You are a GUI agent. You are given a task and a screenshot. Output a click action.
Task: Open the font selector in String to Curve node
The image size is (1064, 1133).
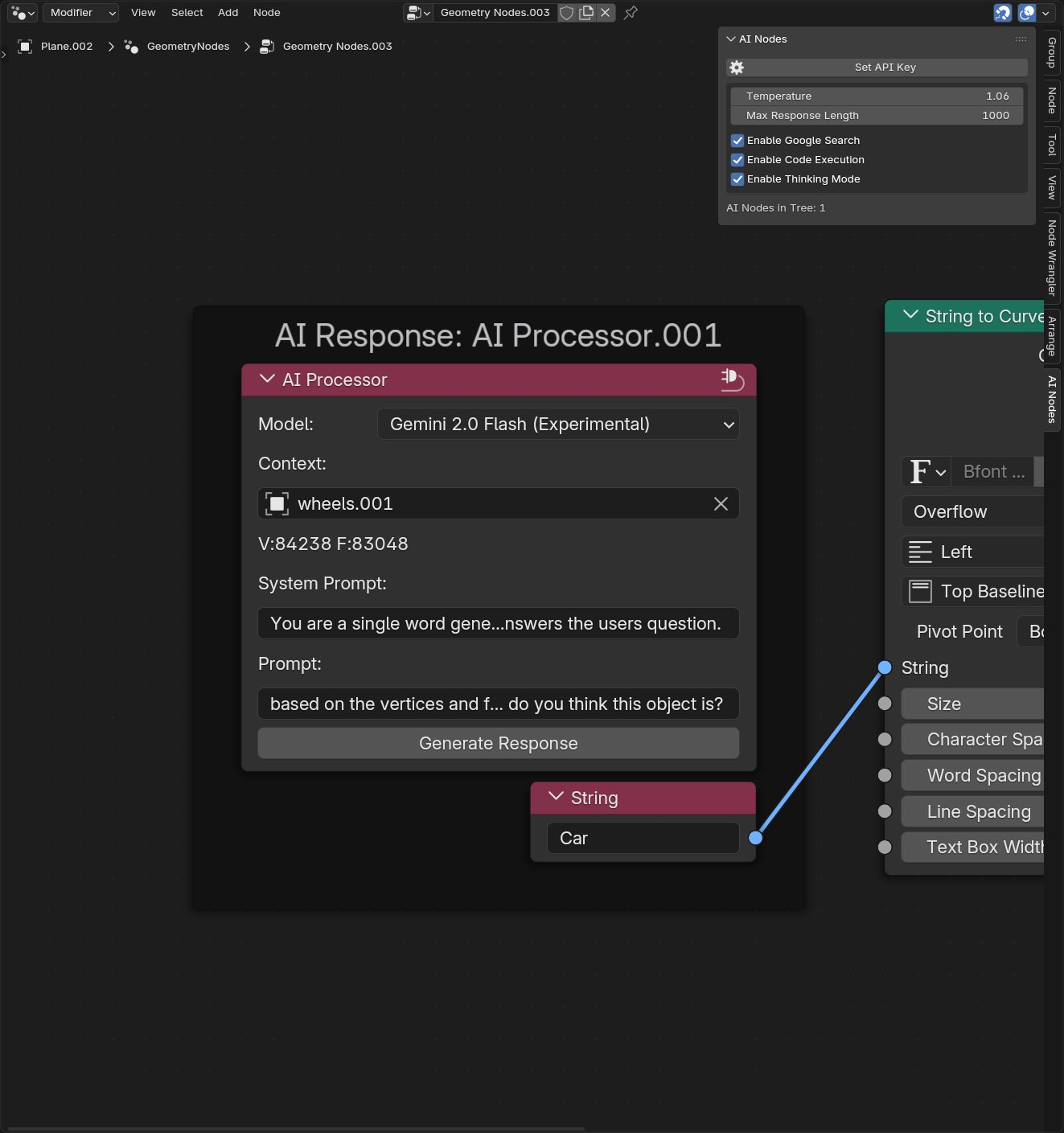click(x=926, y=471)
